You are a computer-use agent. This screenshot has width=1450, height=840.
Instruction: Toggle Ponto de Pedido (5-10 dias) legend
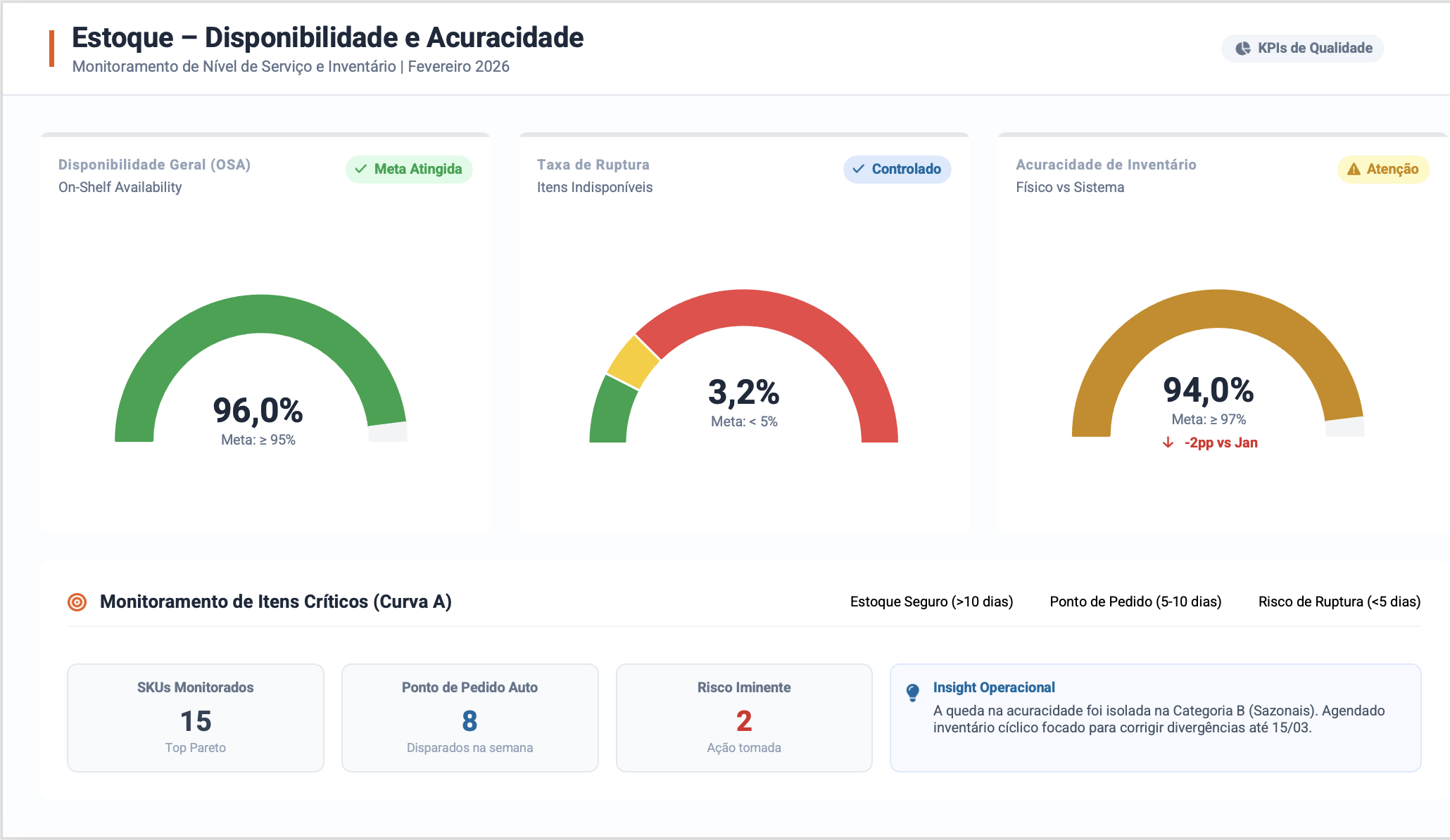[1135, 602]
